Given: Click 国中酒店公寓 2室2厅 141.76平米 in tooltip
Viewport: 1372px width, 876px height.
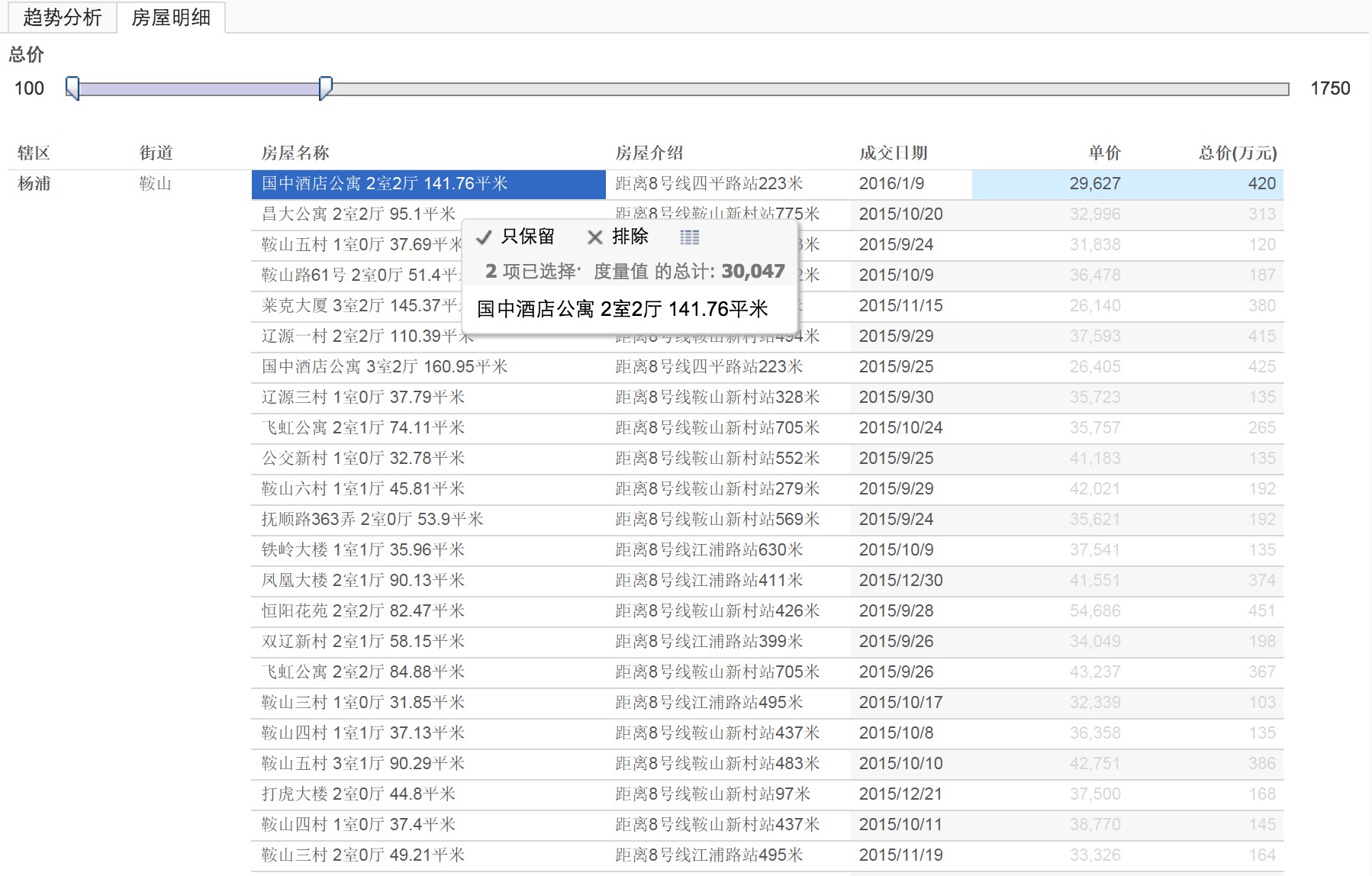Looking at the screenshot, I should pos(623,309).
